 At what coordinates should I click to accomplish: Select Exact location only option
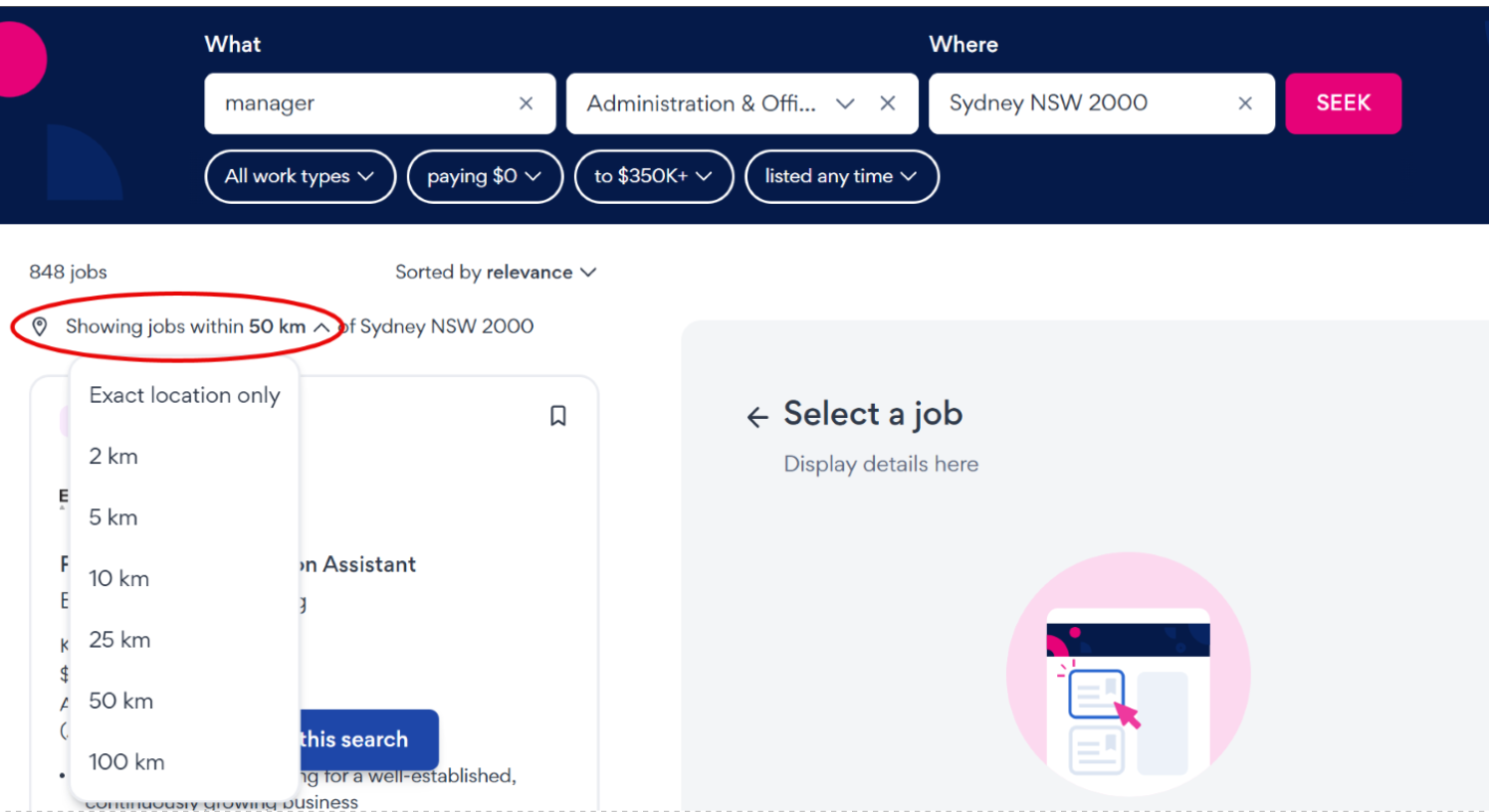click(184, 395)
